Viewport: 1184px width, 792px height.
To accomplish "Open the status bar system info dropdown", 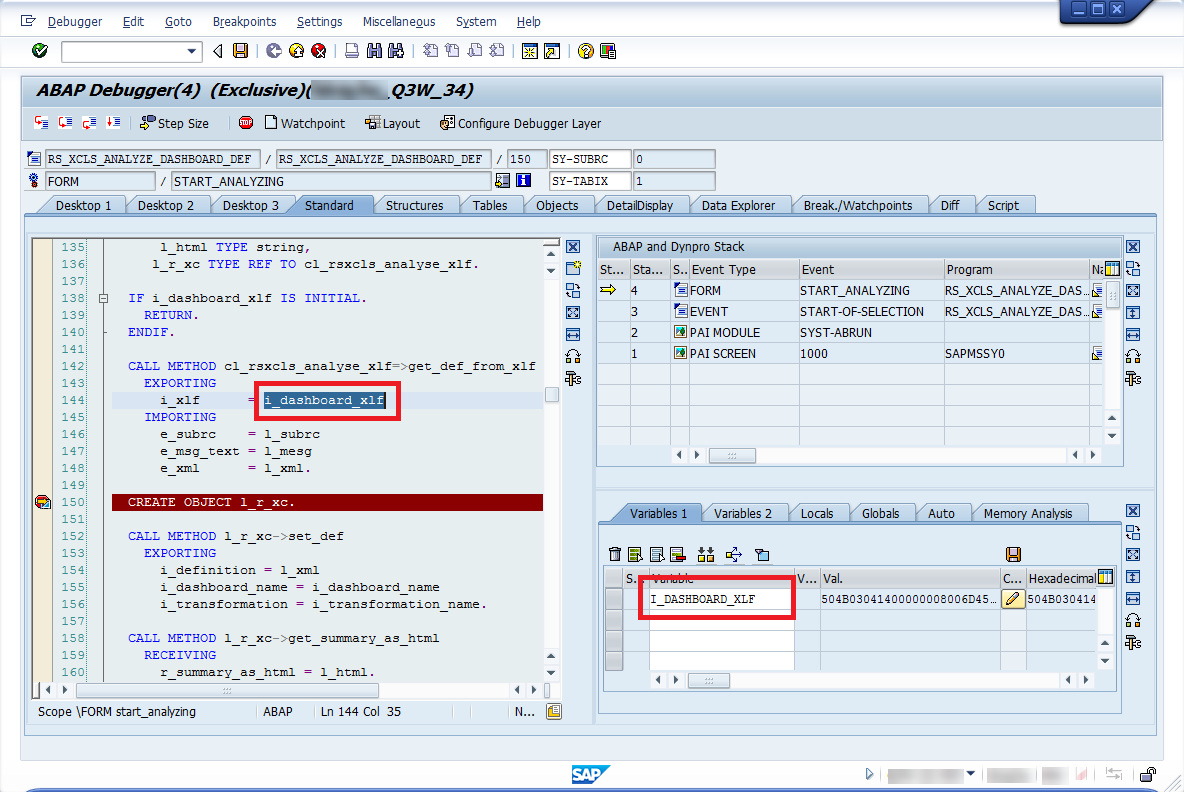I will (x=970, y=773).
